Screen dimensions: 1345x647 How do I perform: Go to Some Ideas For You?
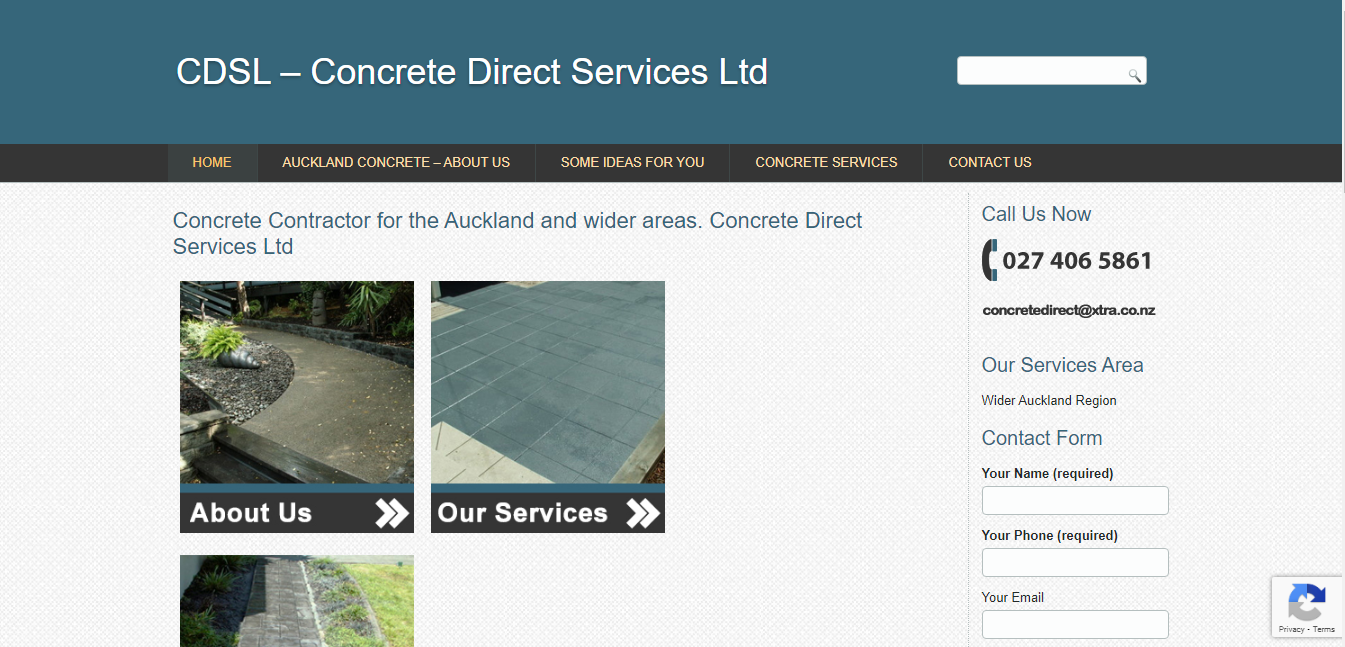[632, 162]
